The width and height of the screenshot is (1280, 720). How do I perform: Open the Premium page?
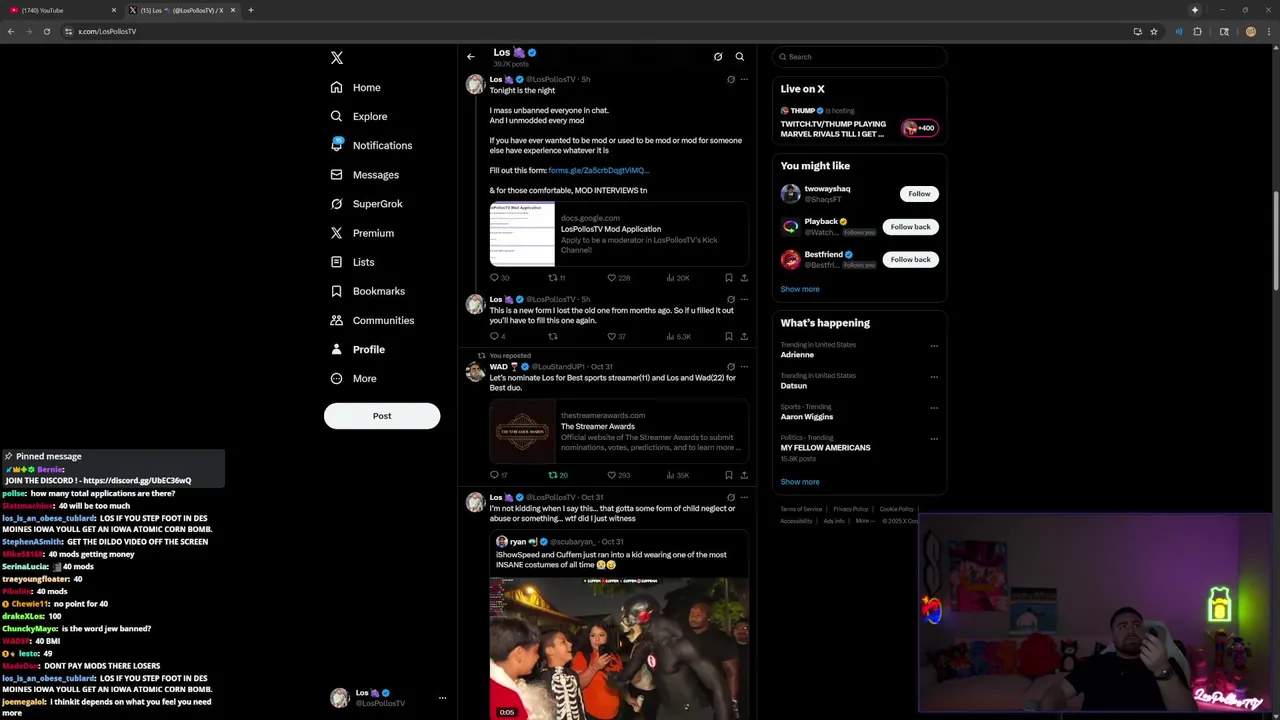click(362, 233)
